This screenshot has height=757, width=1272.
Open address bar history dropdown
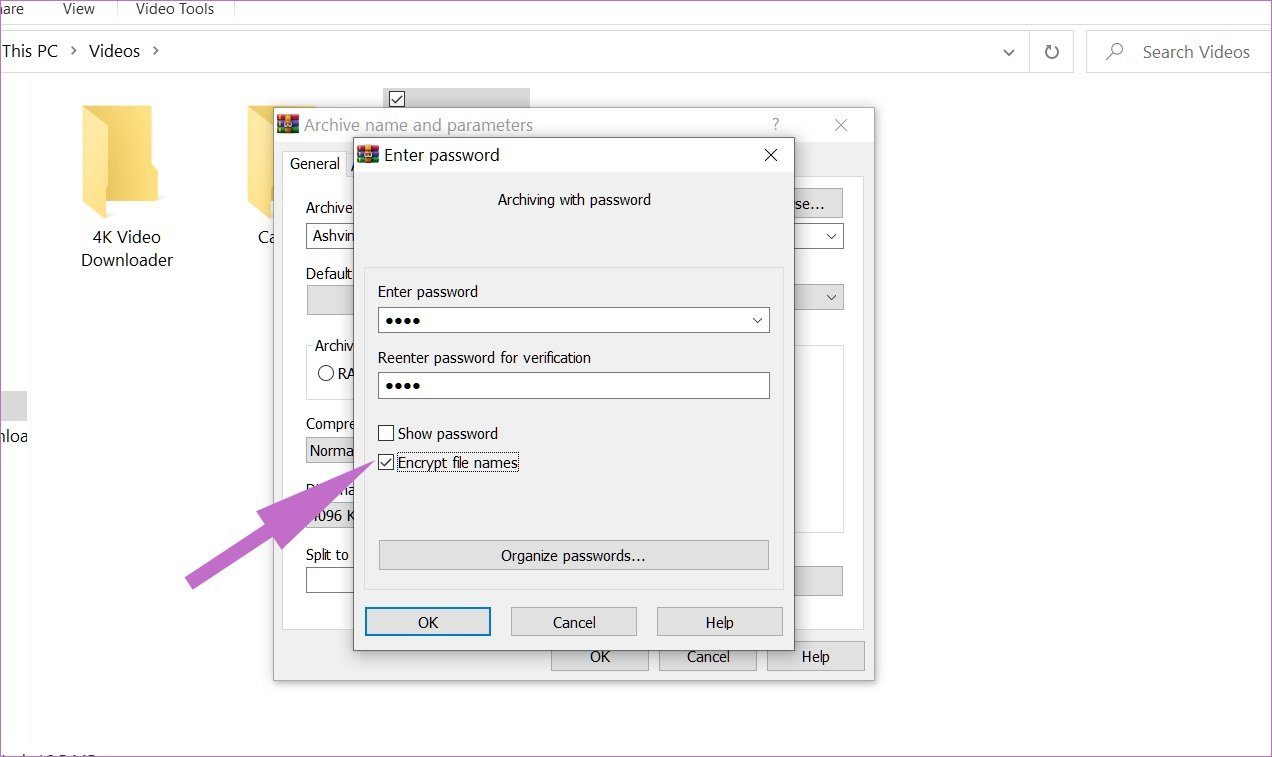[1009, 52]
